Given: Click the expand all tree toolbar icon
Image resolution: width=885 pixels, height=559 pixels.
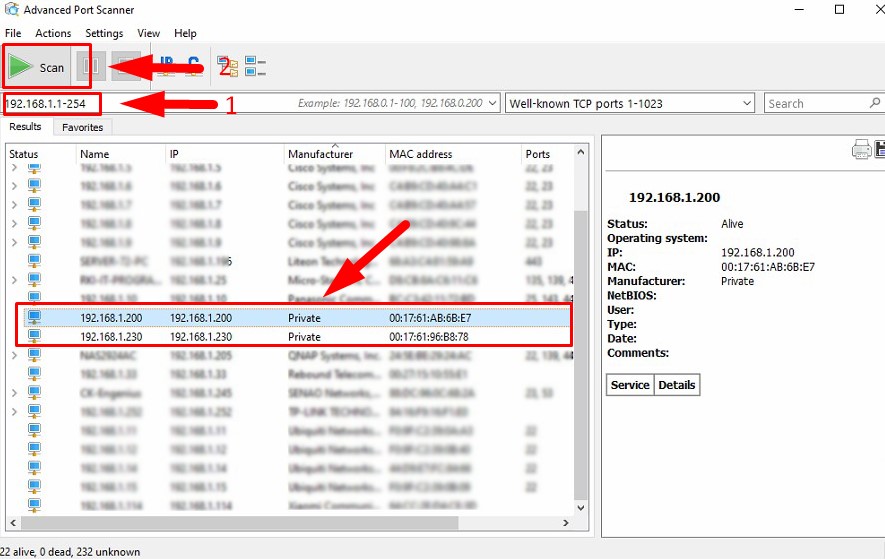Looking at the screenshot, I should pos(227,67).
